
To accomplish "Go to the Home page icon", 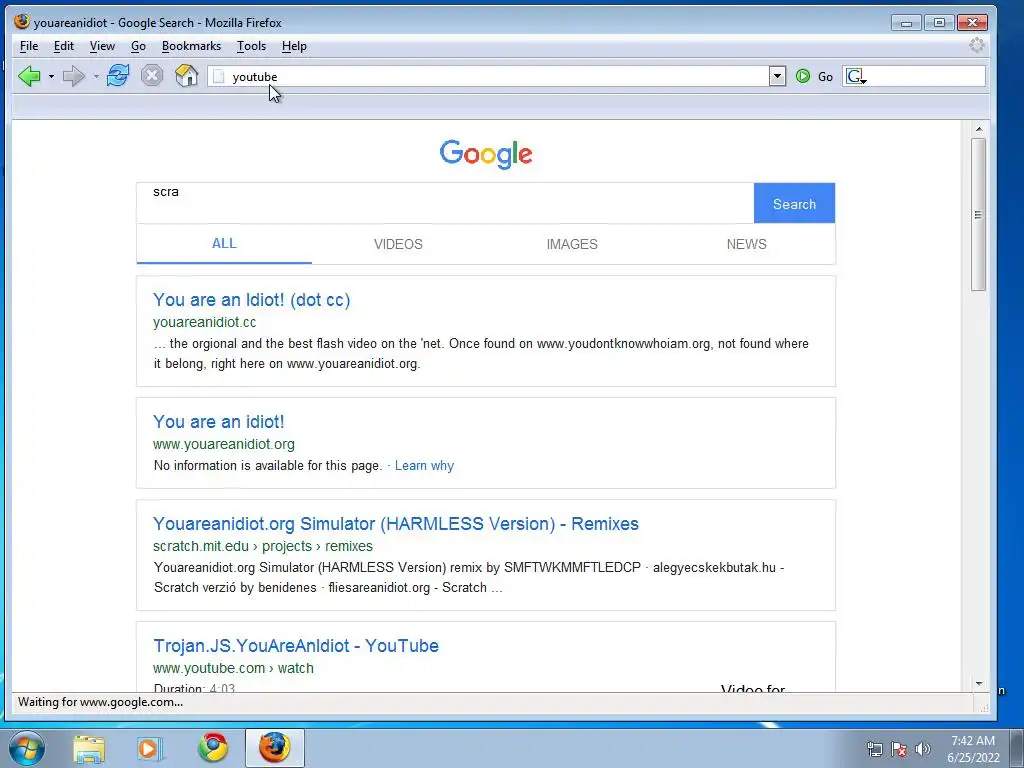I will (187, 76).
